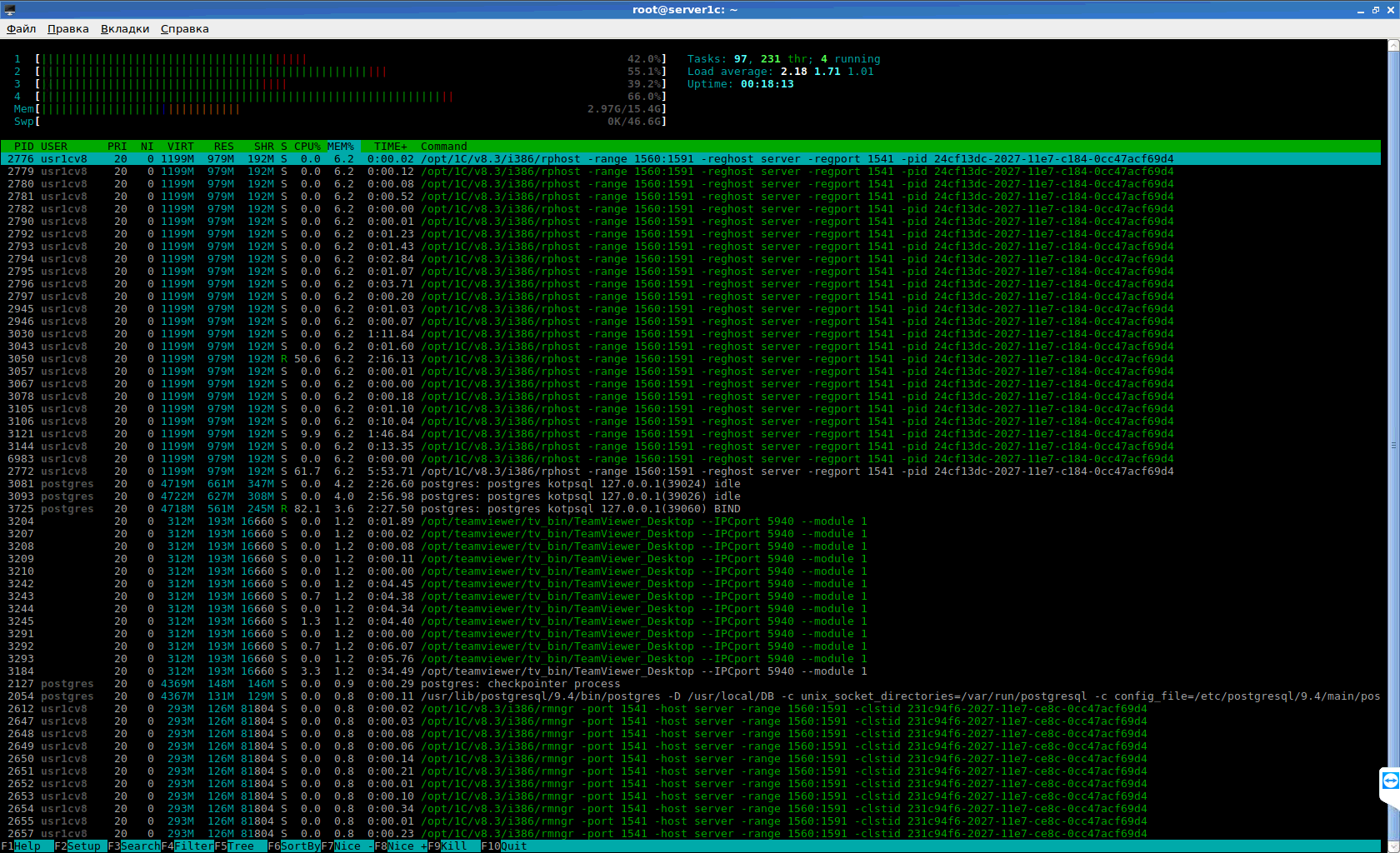The height and width of the screenshot is (853, 1400).
Task: Sort by TIME+ column header
Action: click(391, 147)
